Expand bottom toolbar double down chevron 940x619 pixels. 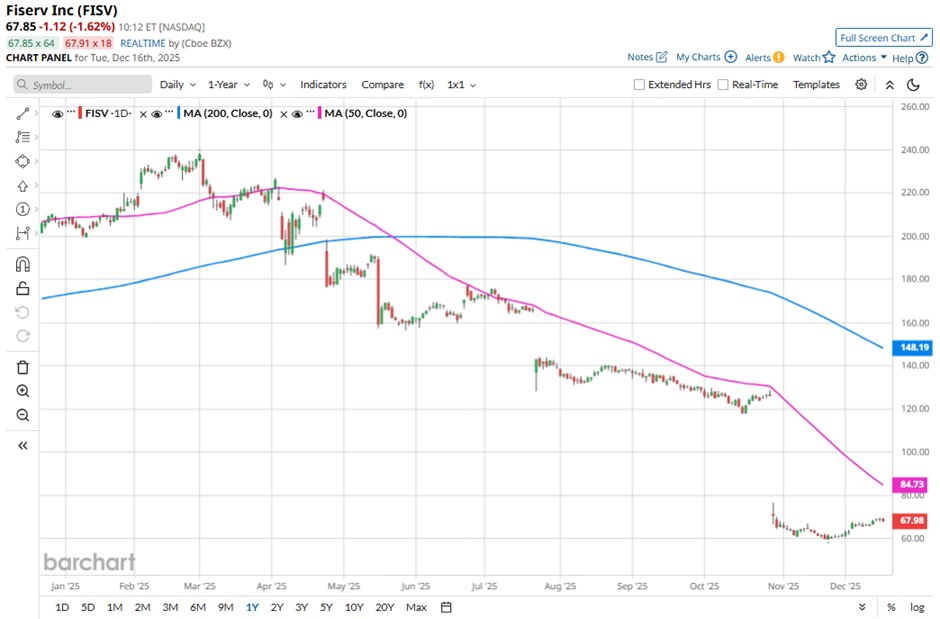pyautogui.click(x=862, y=608)
